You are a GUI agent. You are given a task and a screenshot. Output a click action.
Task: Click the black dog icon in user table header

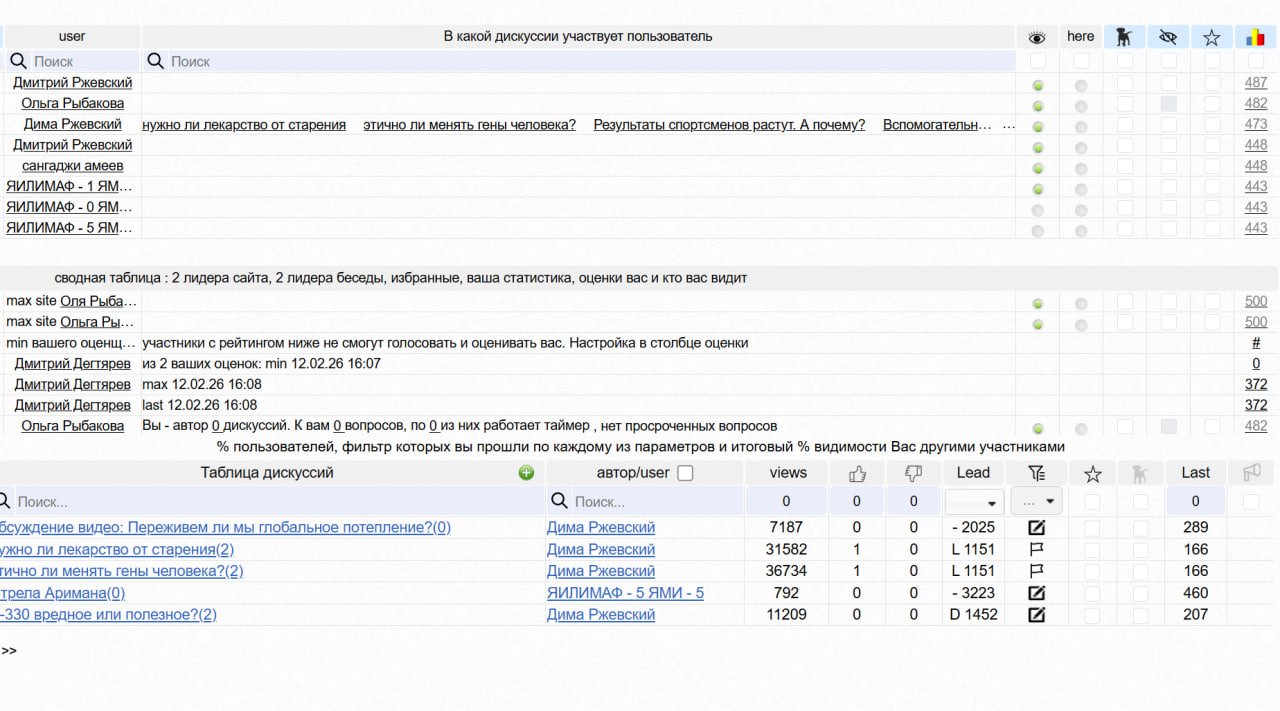click(x=1124, y=37)
